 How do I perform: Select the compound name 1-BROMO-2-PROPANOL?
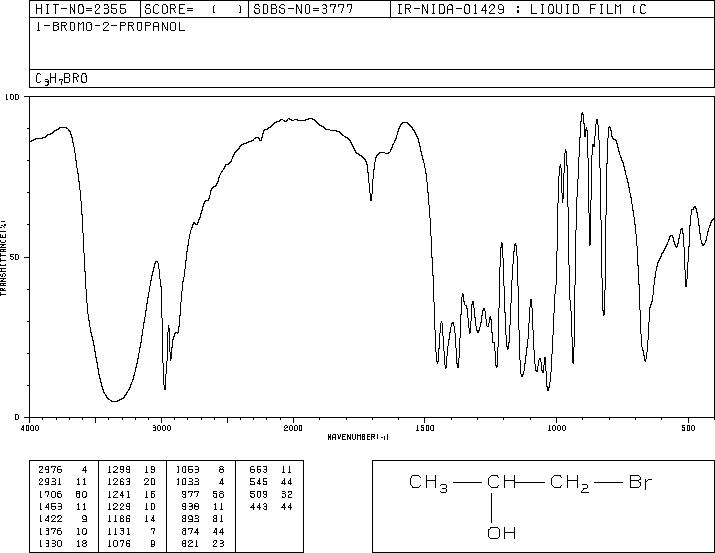111,27
